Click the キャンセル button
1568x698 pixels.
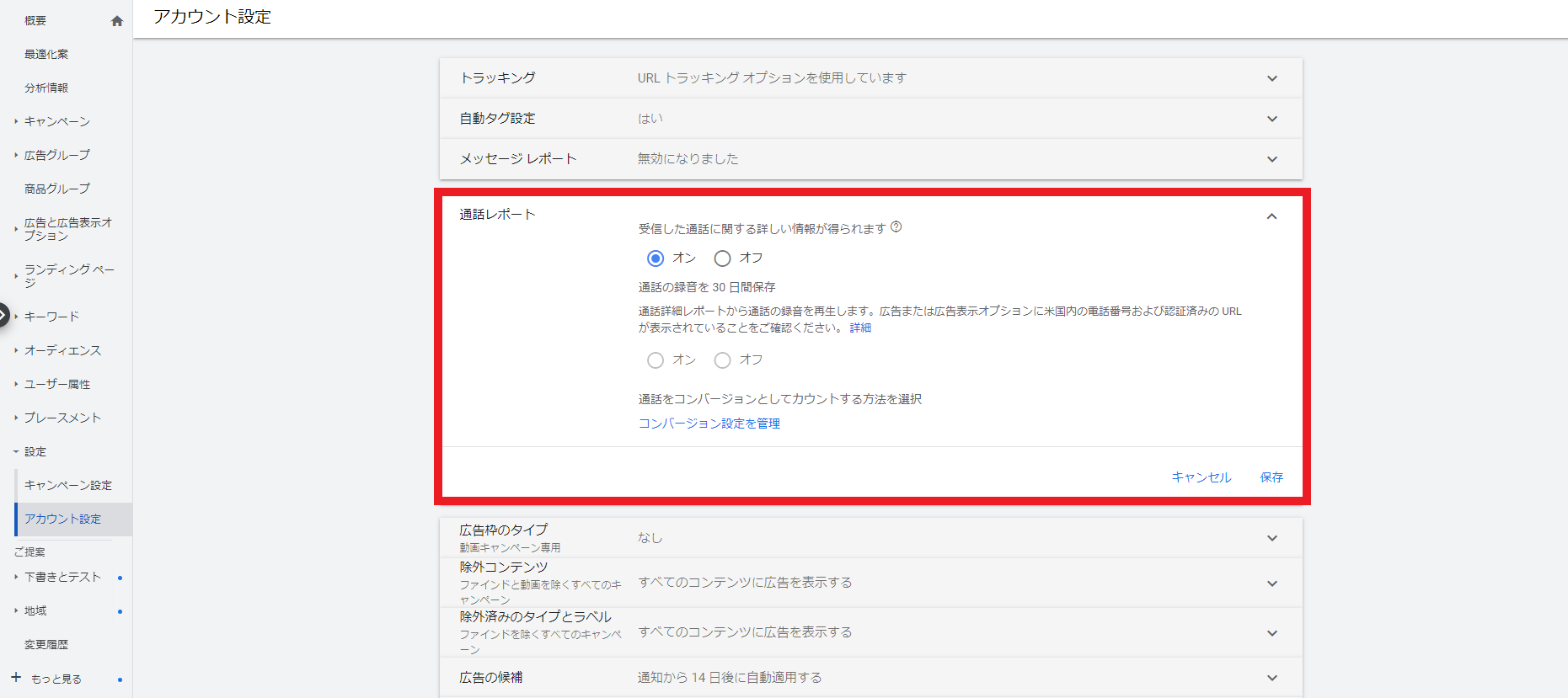(x=1201, y=477)
